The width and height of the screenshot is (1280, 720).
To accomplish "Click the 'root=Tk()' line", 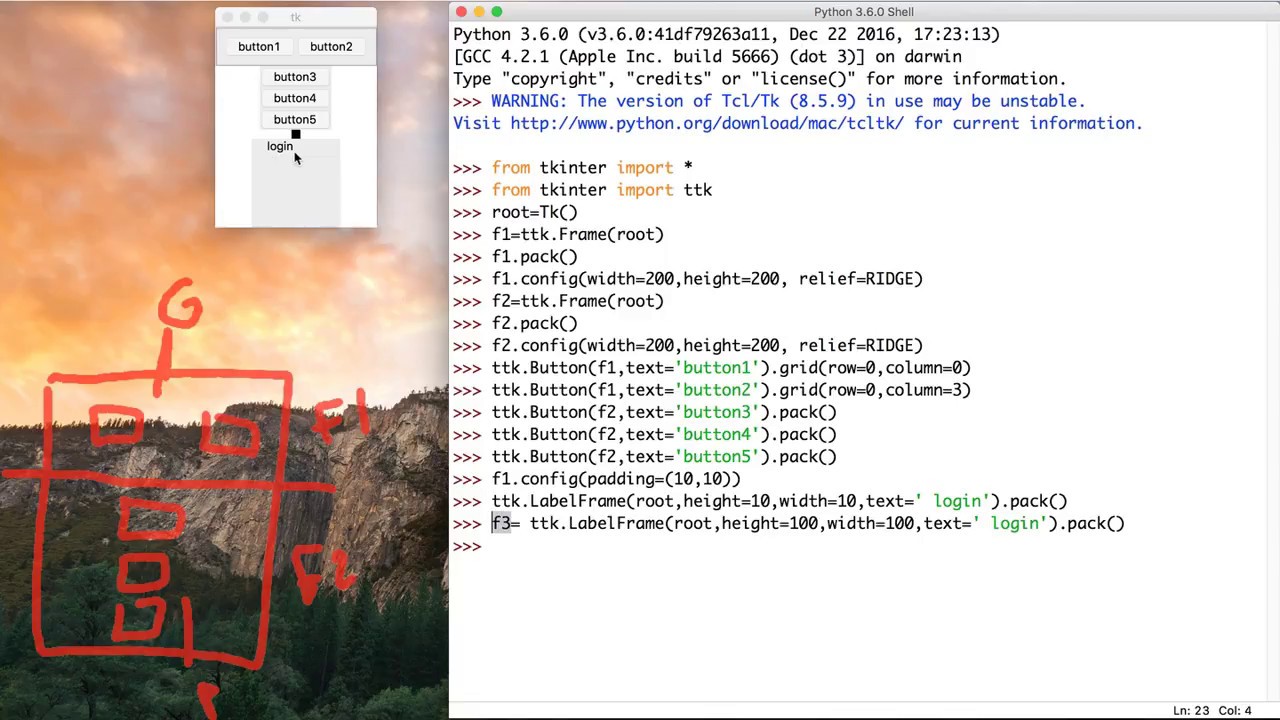I will point(534,212).
